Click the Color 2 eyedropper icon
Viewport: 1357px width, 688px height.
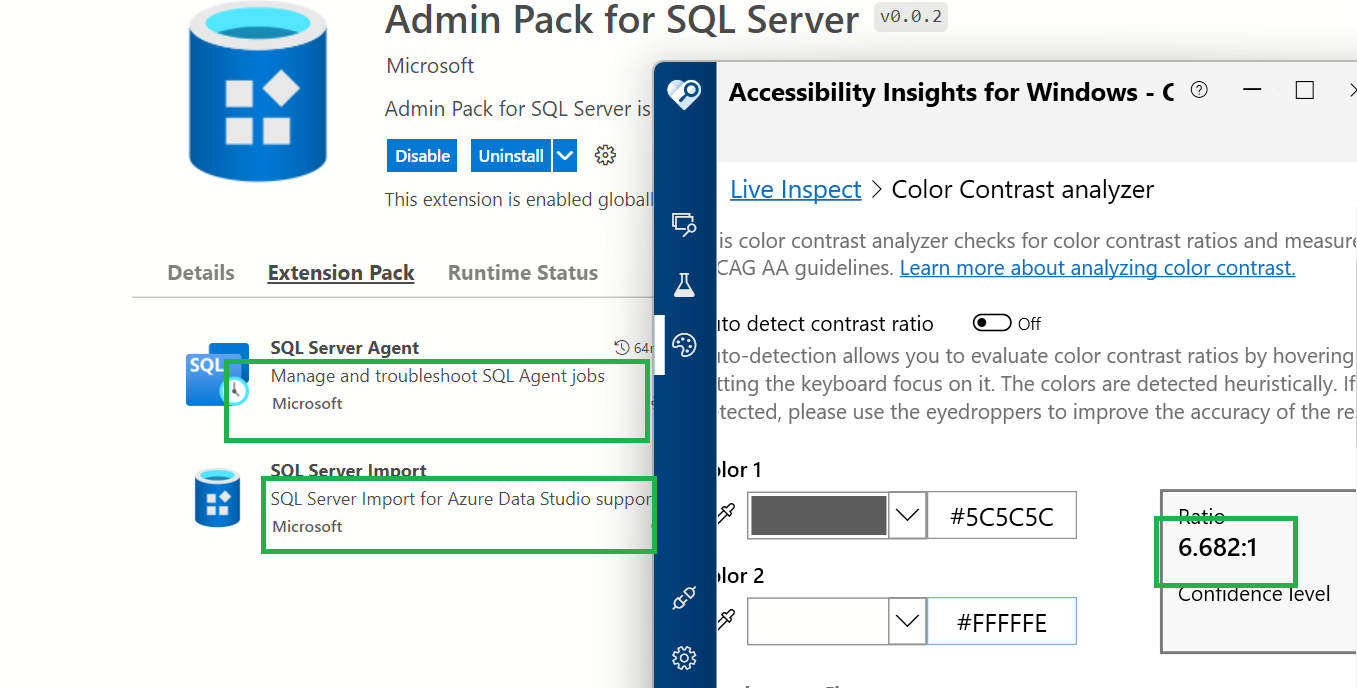click(x=727, y=618)
